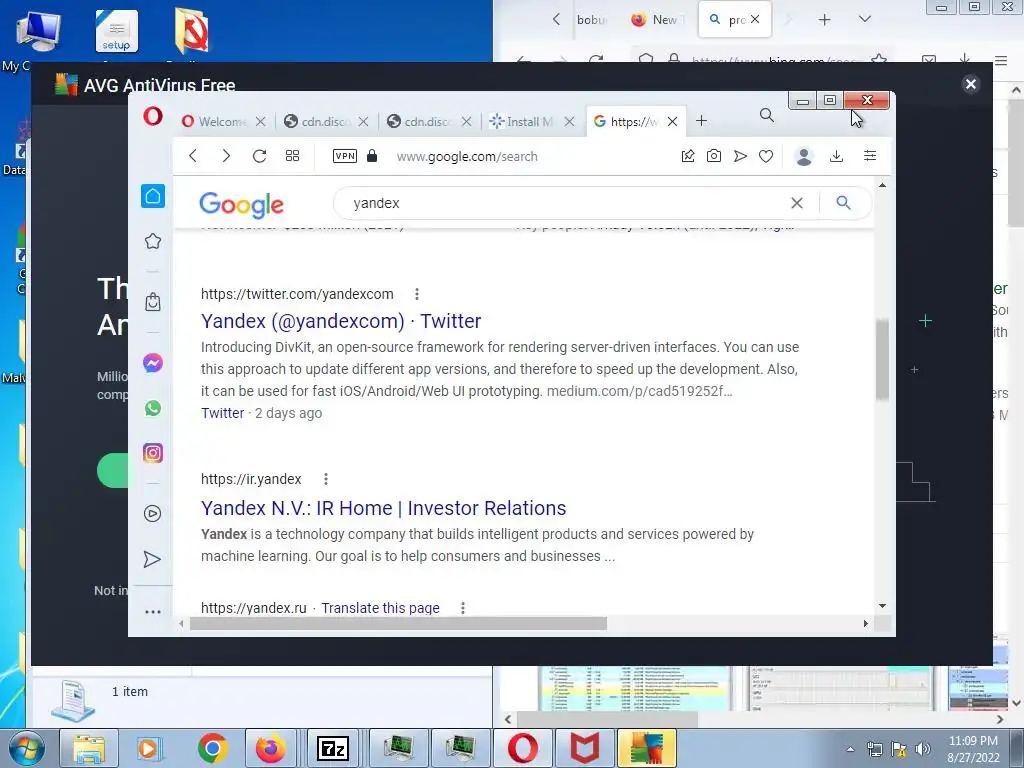Viewport: 1024px width, 768px height.
Task: Open the setup desktop icon
Action: point(116,31)
